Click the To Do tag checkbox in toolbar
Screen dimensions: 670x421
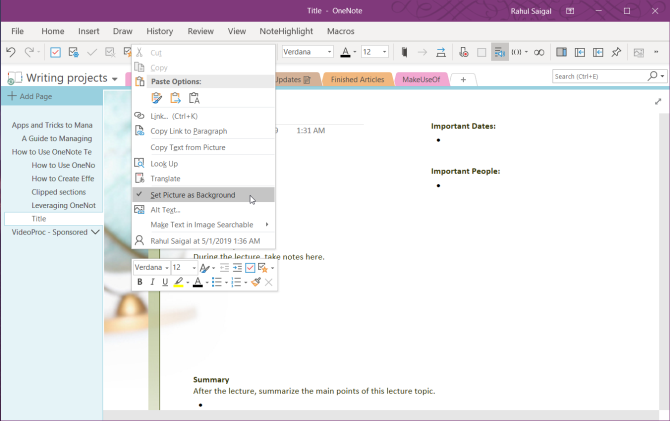pyautogui.click(x=55, y=52)
